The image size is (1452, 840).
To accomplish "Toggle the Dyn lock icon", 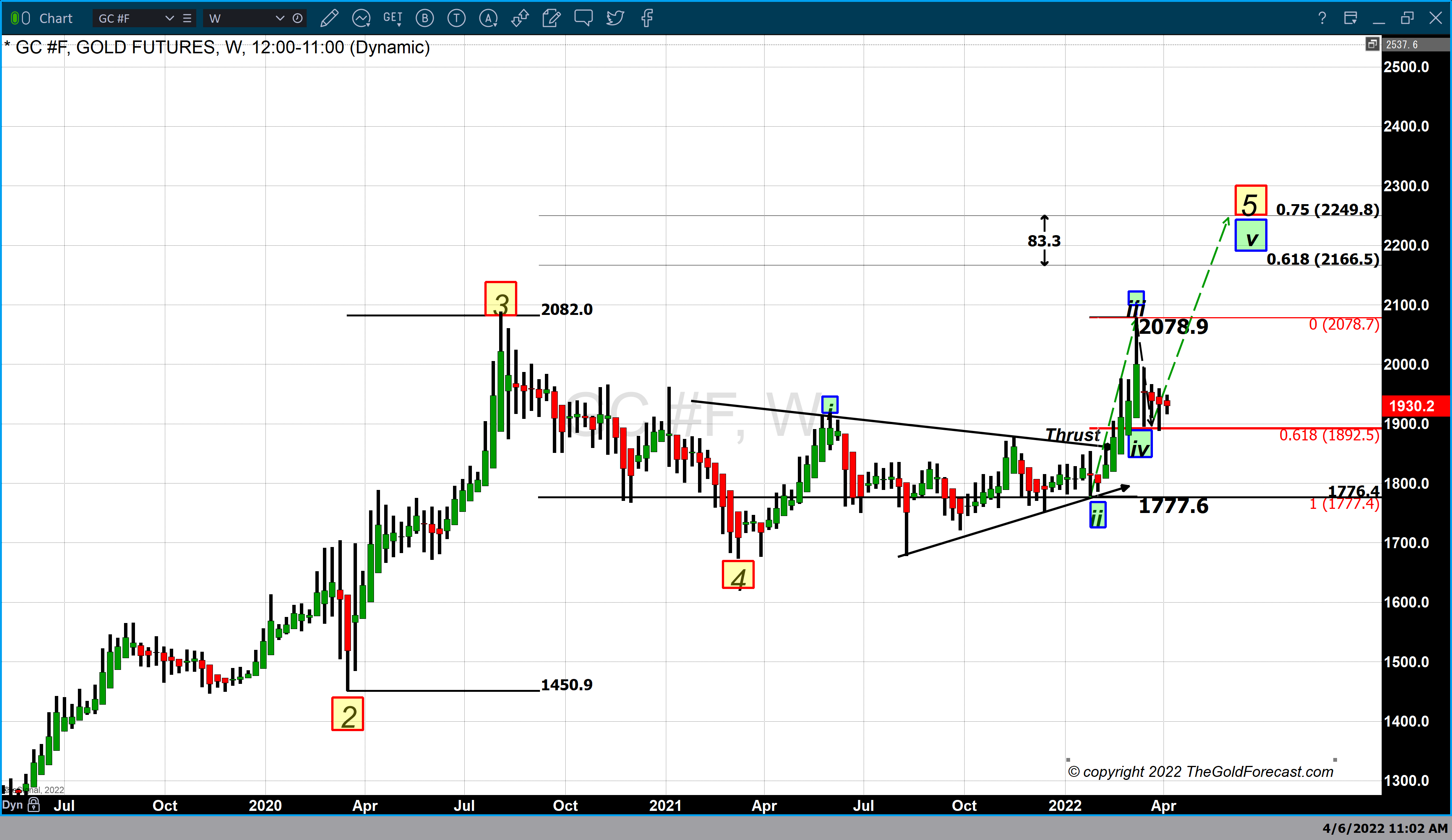I will (34, 804).
